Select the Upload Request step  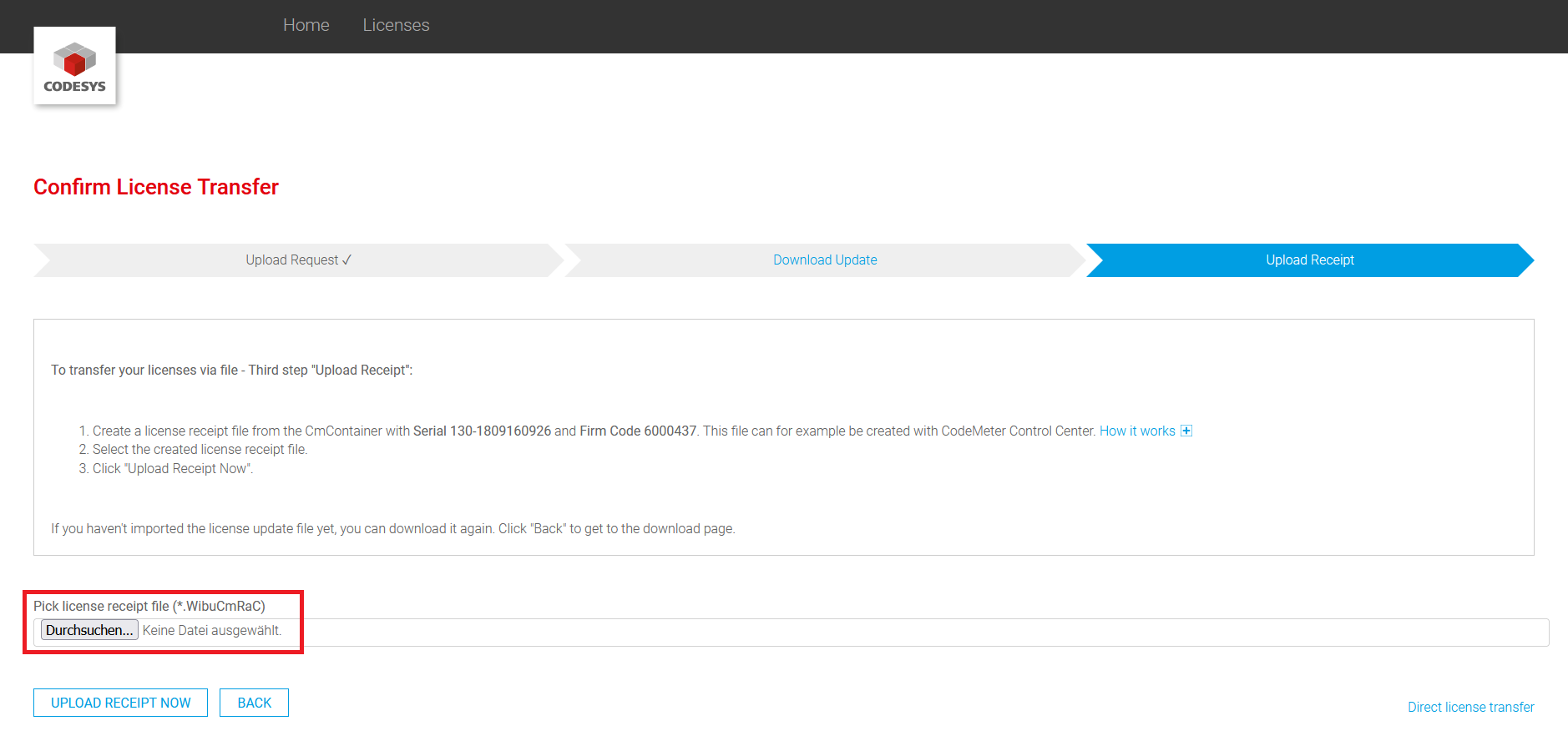(x=291, y=260)
